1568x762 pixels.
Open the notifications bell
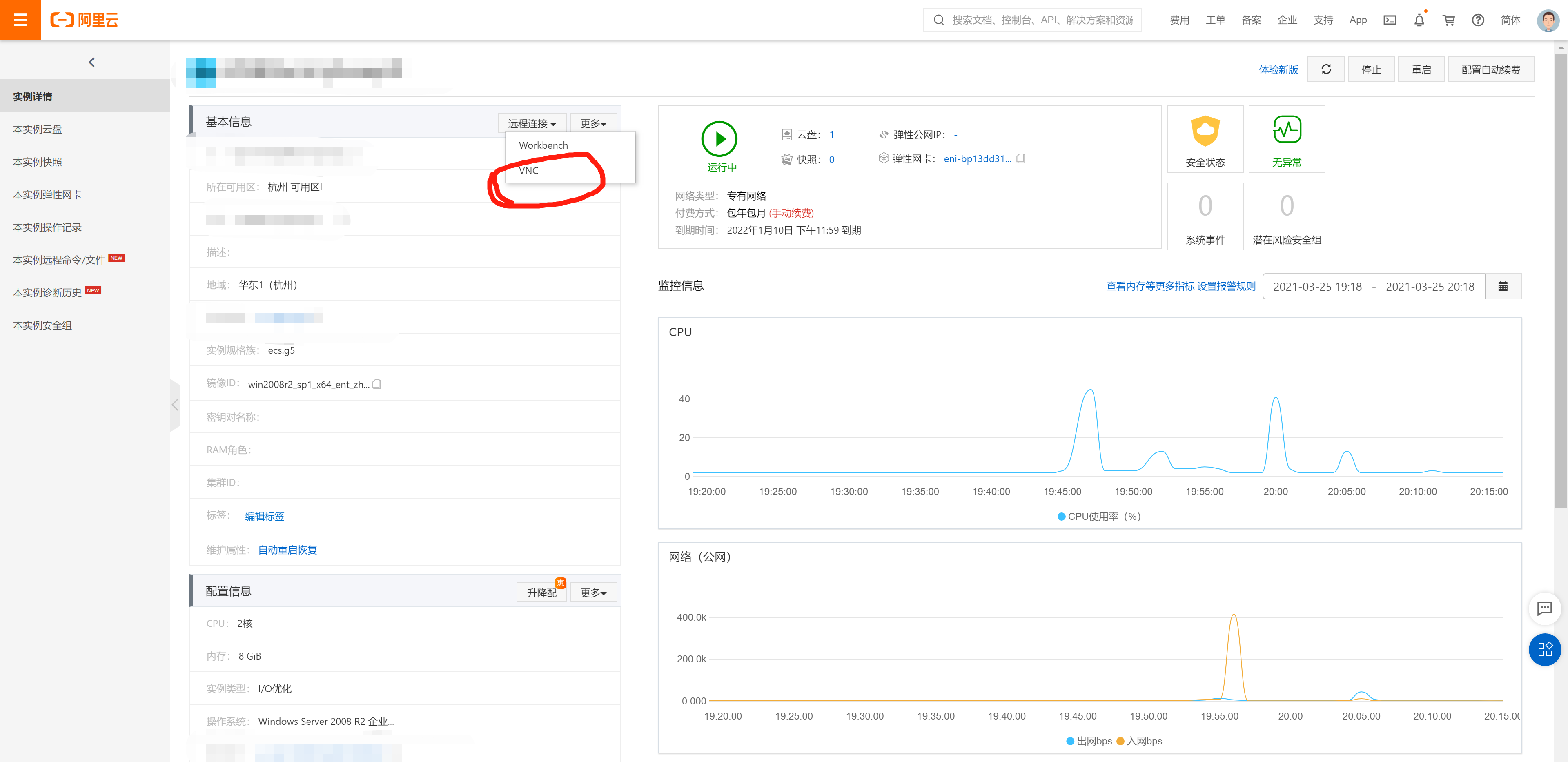pyautogui.click(x=1419, y=20)
